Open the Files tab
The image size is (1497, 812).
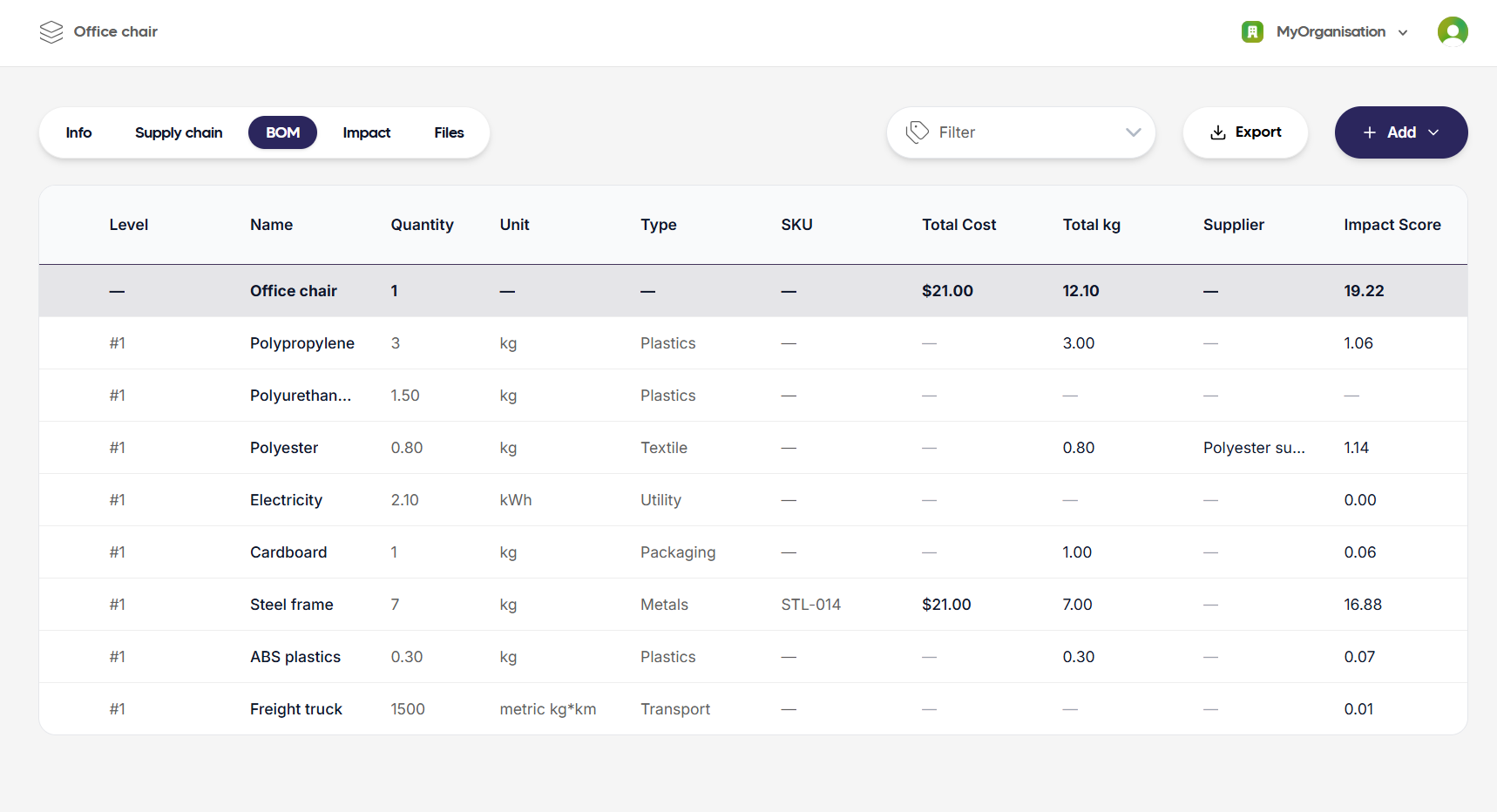(449, 132)
